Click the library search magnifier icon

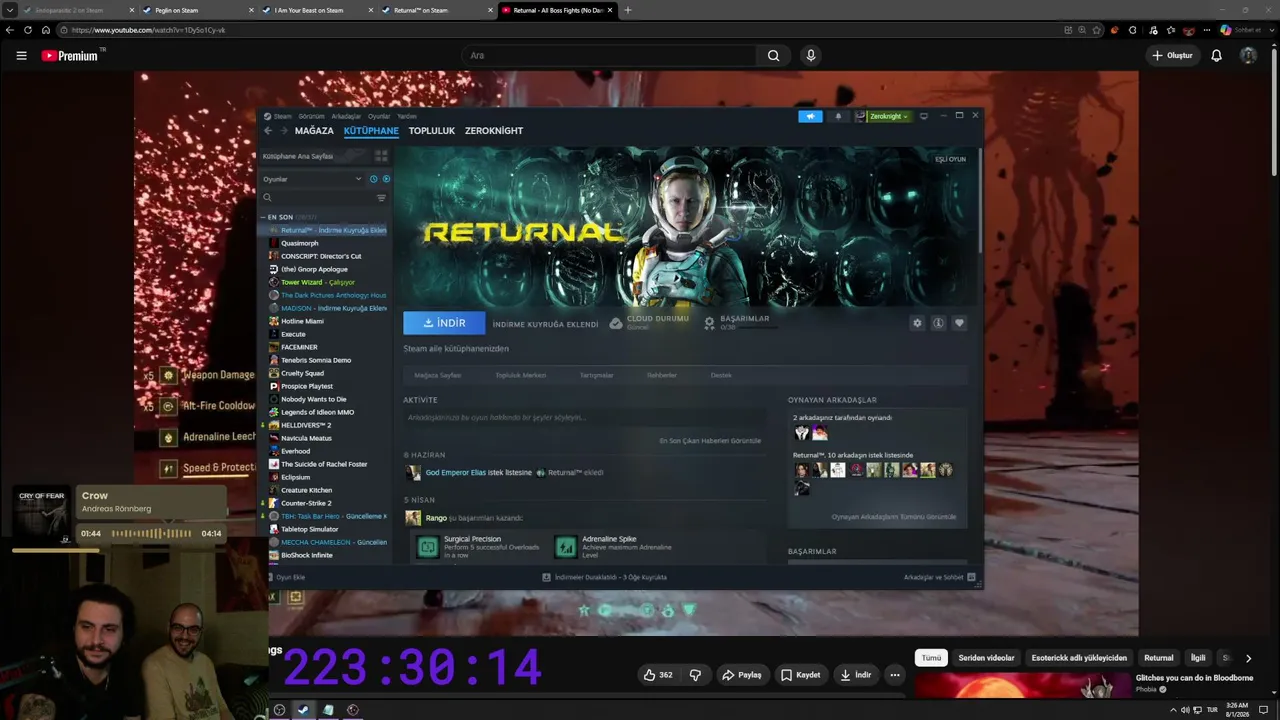click(267, 198)
